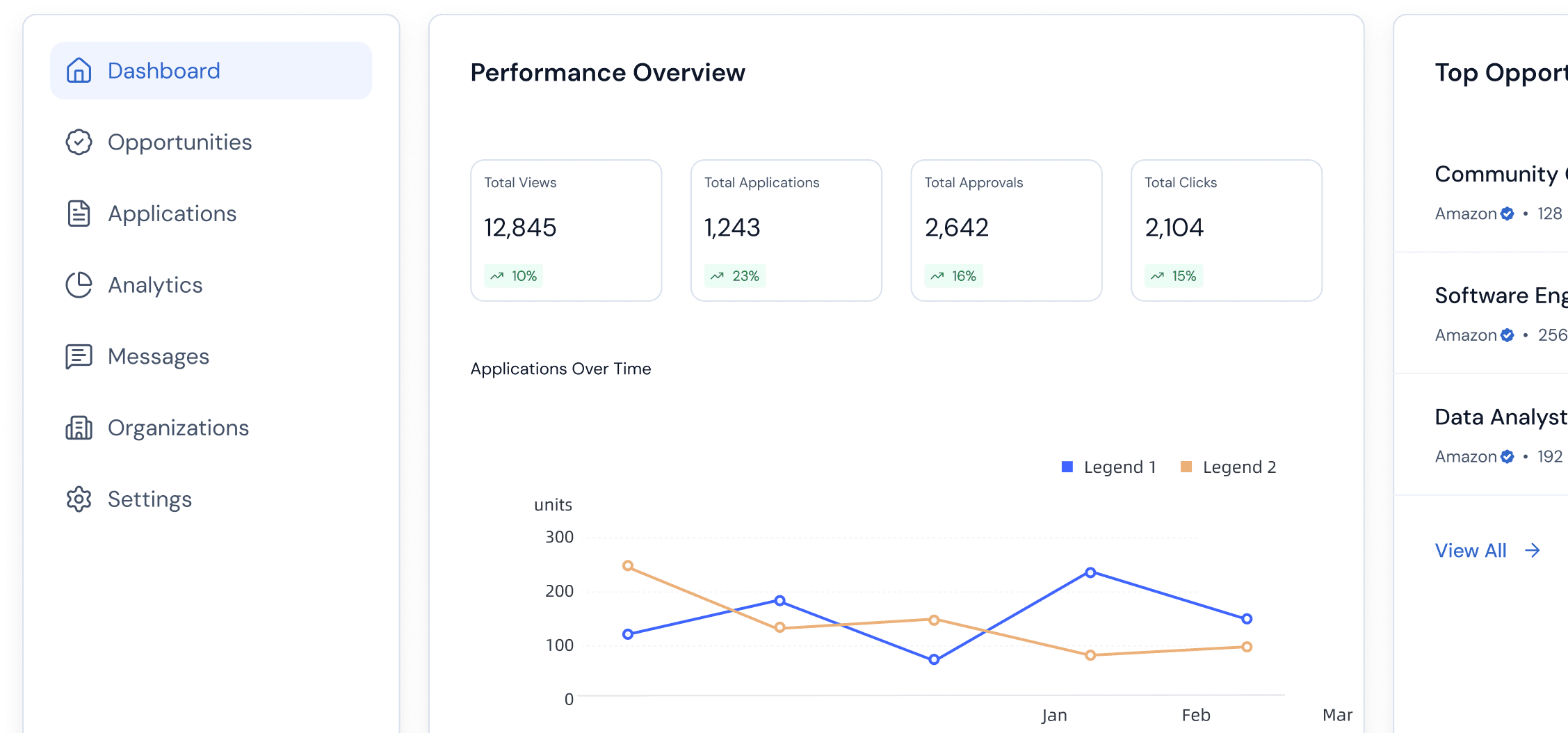The image size is (1568, 733).
Task: Open Applications from the sidebar
Action: (x=211, y=214)
